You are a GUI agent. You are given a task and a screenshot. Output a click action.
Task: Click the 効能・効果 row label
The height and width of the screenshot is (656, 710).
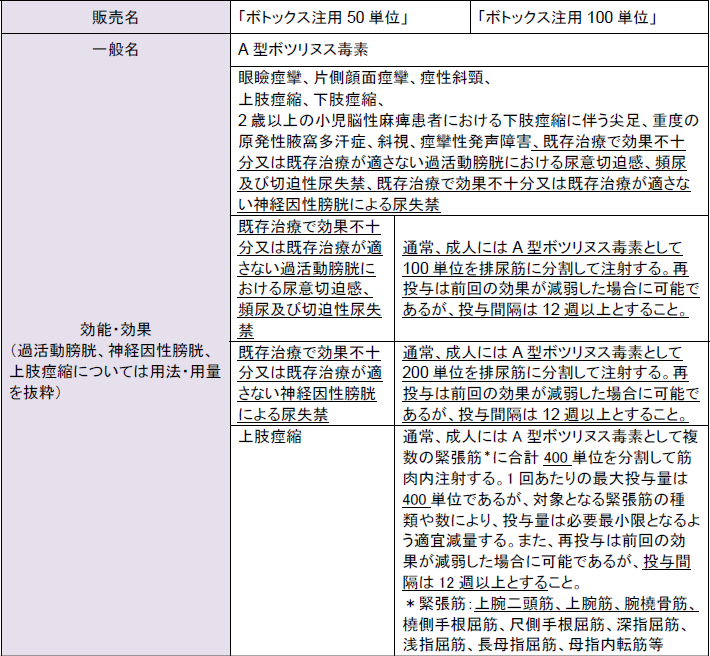coord(115,330)
